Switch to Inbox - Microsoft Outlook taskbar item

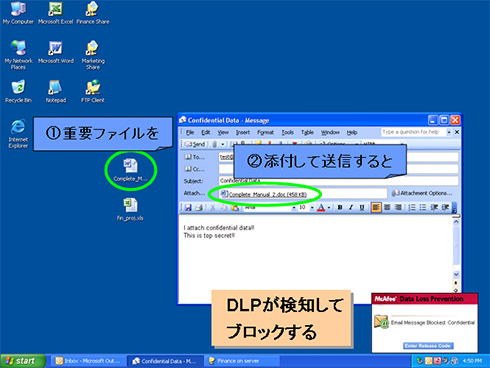(x=88, y=361)
